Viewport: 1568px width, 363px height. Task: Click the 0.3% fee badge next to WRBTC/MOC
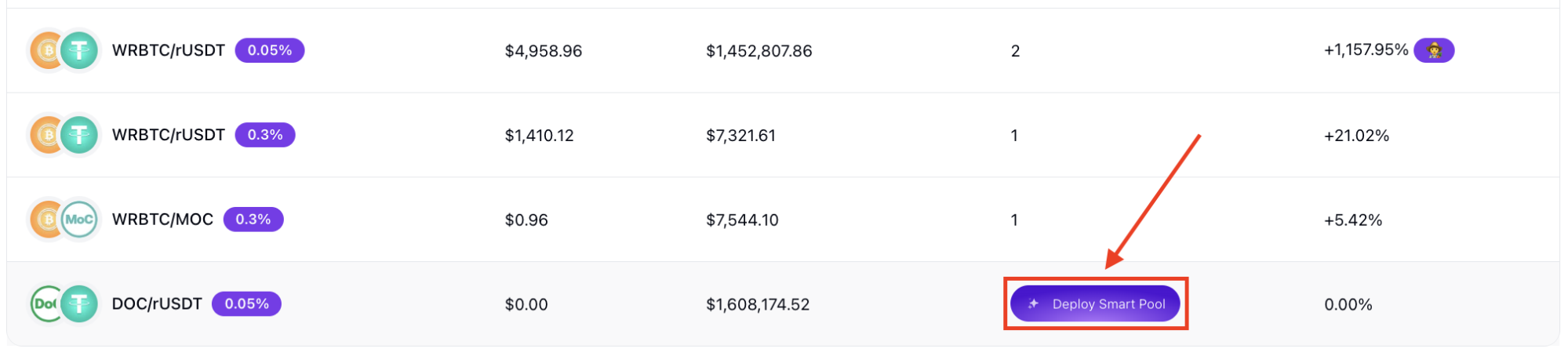tap(253, 220)
